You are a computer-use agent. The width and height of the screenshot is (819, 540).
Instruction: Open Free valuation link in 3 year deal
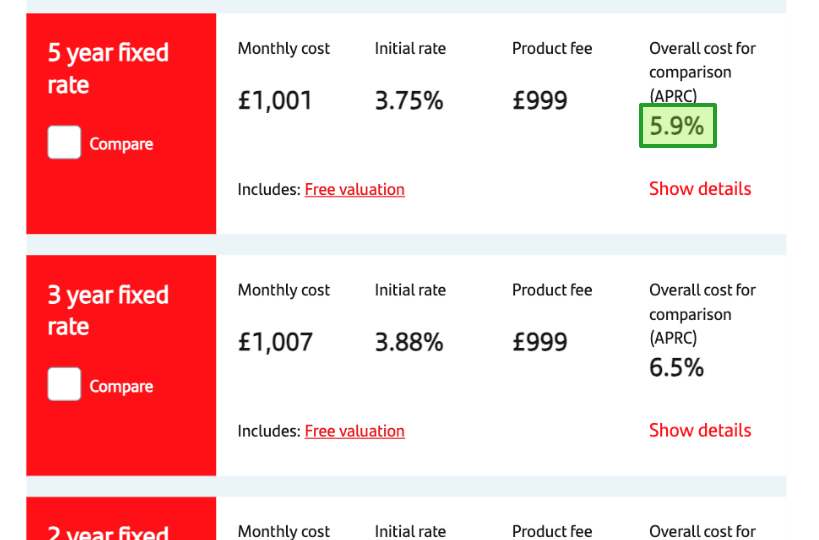pos(354,431)
